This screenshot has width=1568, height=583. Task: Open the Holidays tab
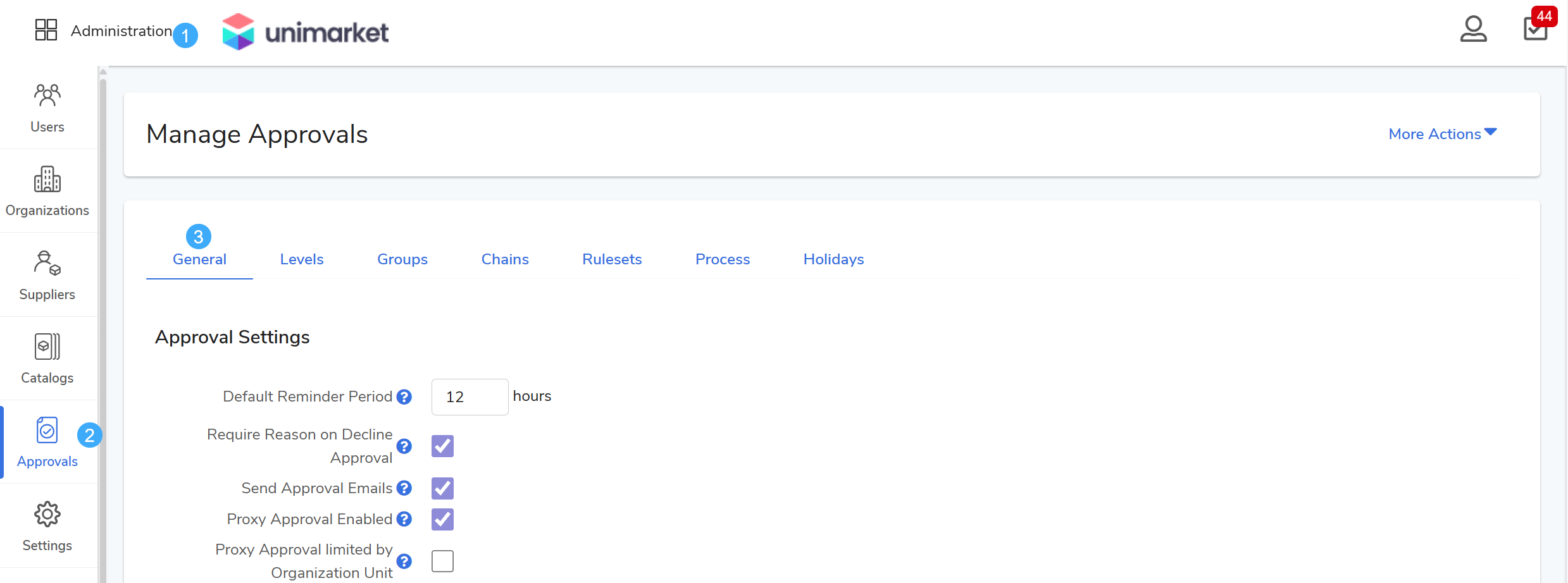click(x=833, y=260)
